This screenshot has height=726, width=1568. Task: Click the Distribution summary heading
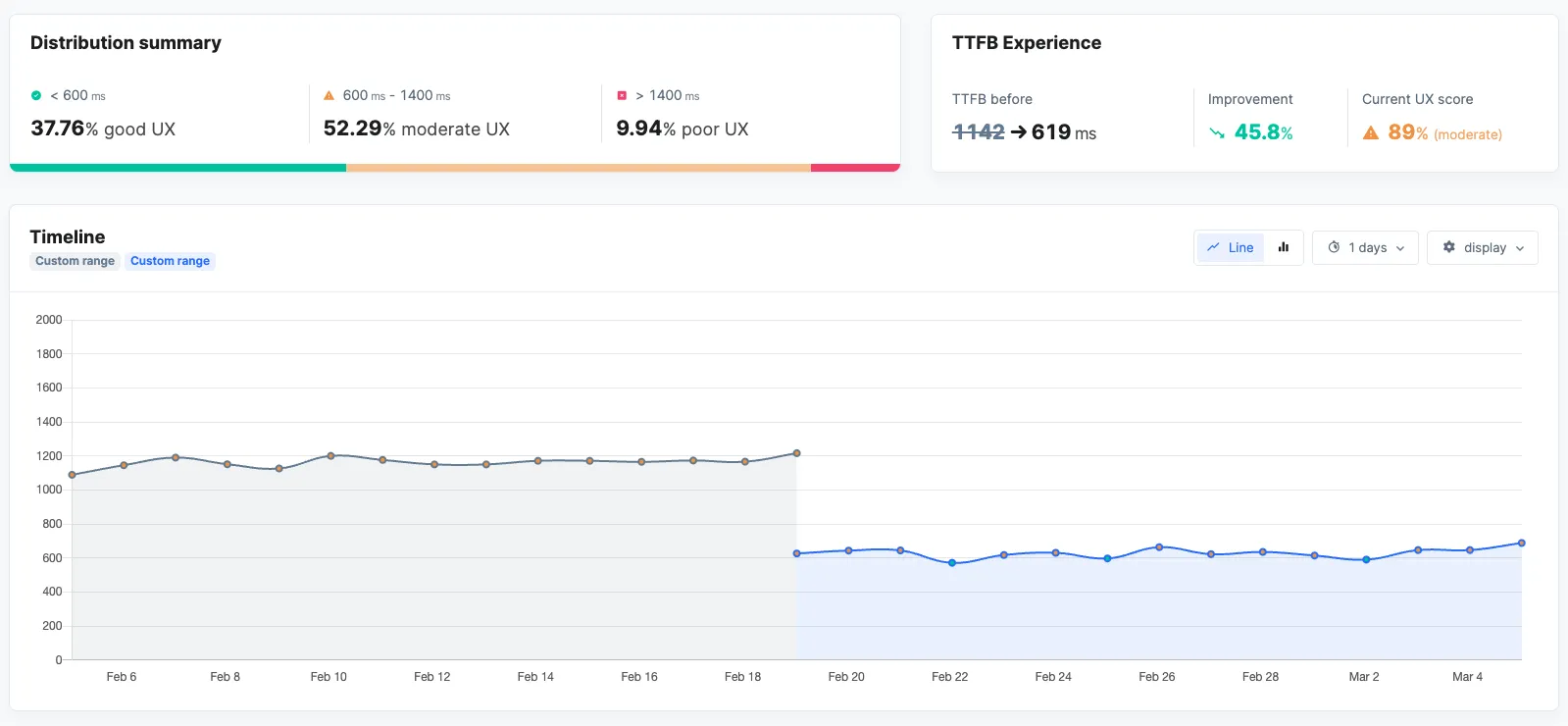pos(126,43)
